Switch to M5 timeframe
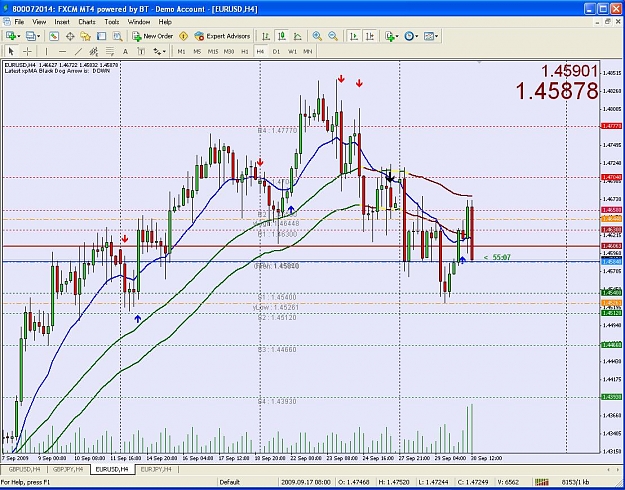The height and width of the screenshot is (490, 625). 197,51
